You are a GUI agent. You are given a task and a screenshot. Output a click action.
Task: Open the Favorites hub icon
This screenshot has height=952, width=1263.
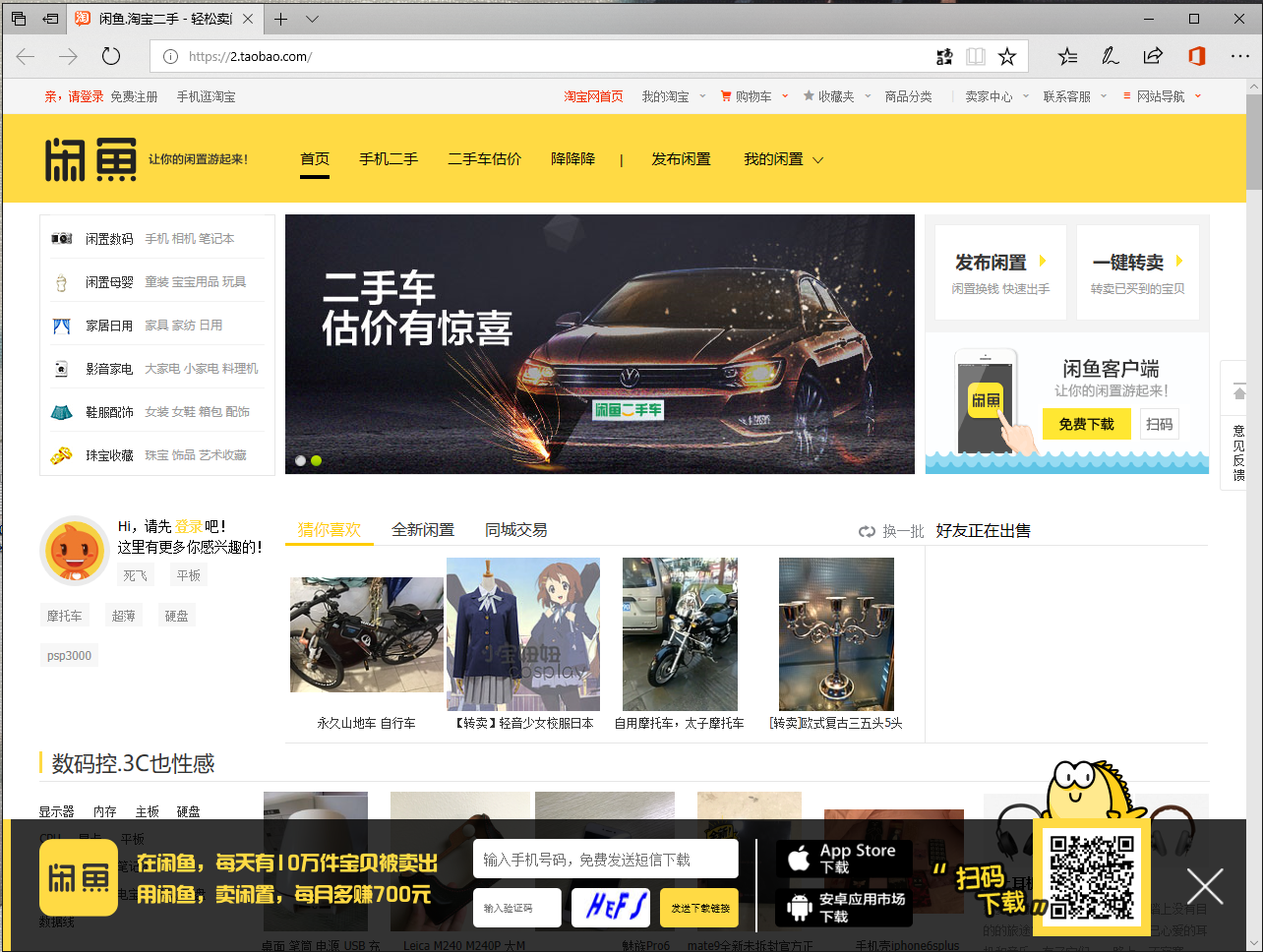(1068, 57)
